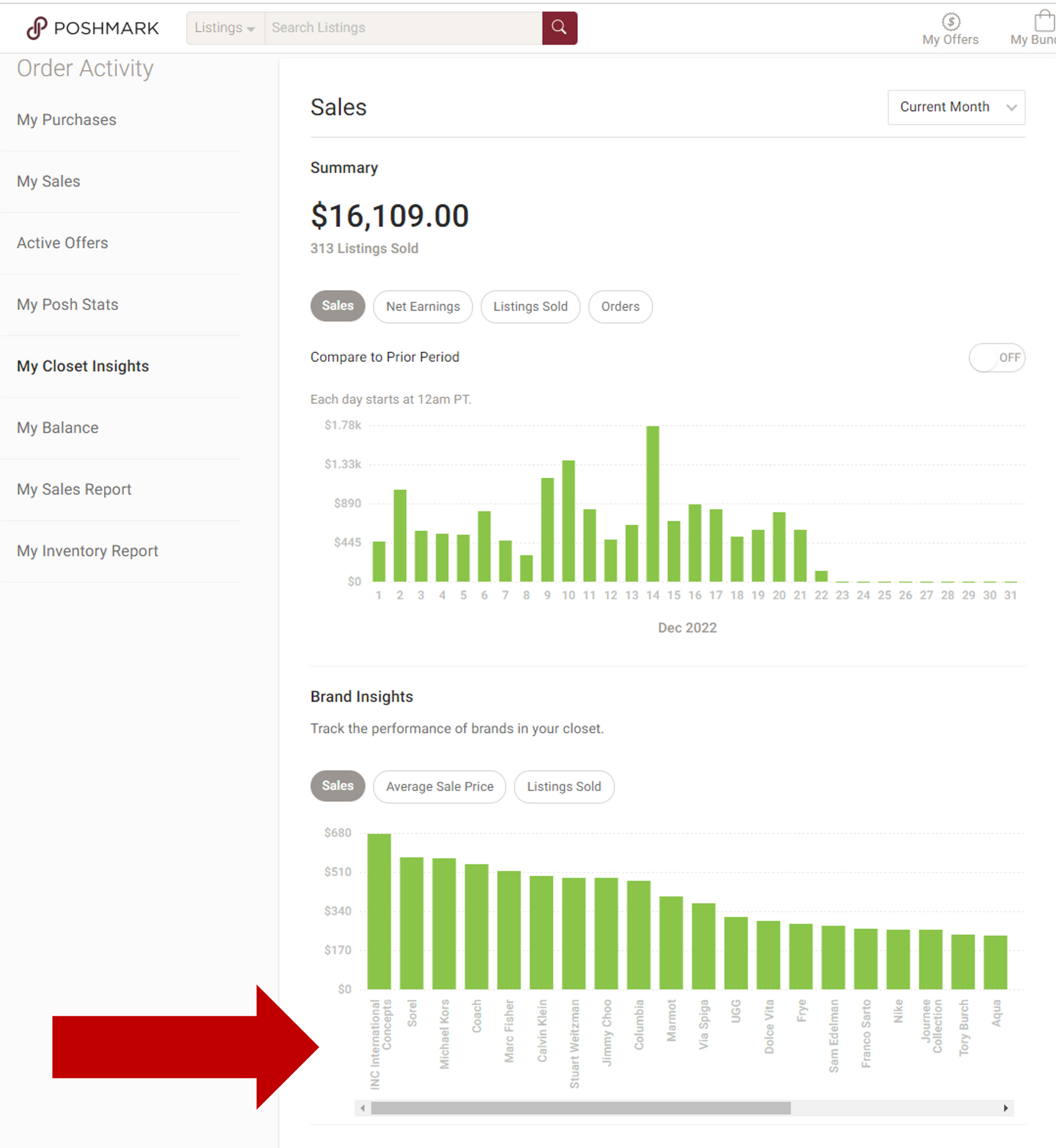Click the Journee Collection brand bar
The image size is (1056, 1148).
(x=930, y=960)
